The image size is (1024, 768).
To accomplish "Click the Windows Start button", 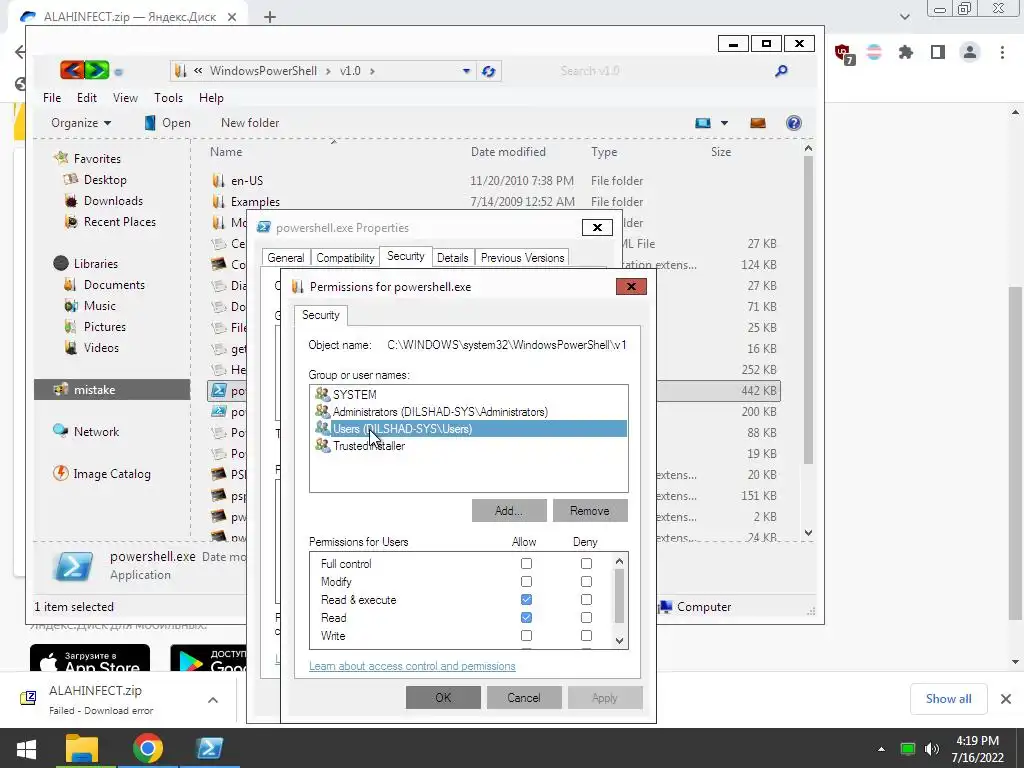I will pos(26,748).
